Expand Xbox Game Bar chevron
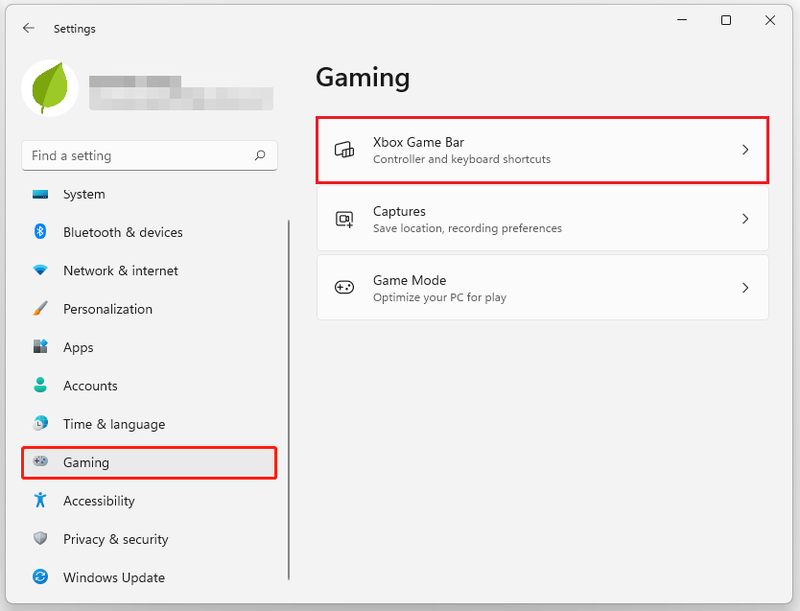 click(745, 149)
